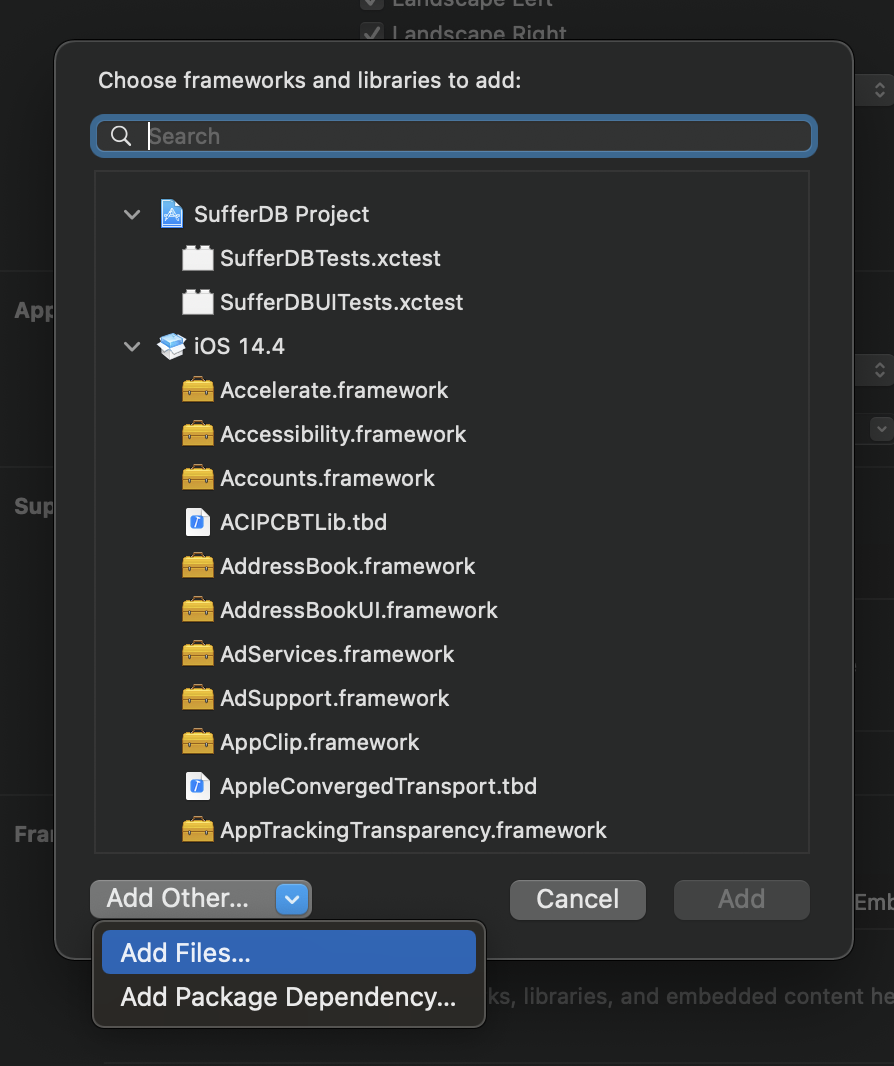The height and width of the screenshot is (1066, 894).
Task: Click the Add Other... button label
Action: click(178, 898)
